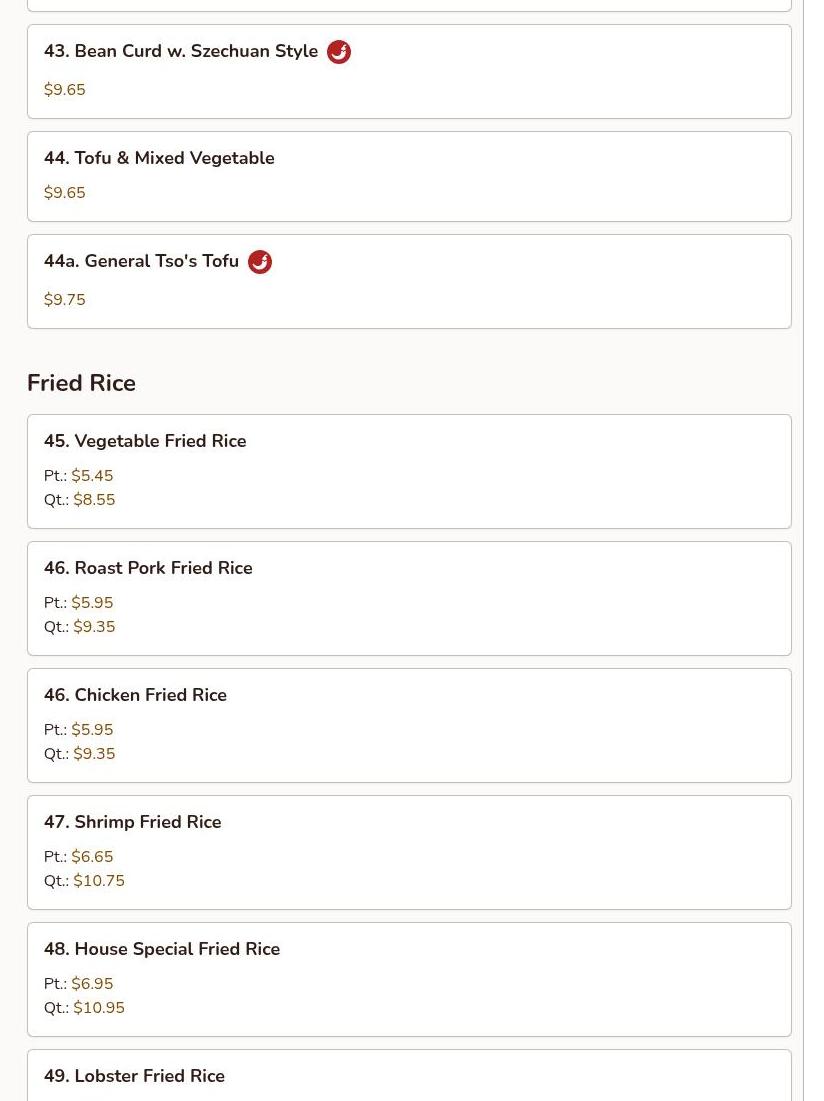Click the $9.75 price of General Tso's Tofu
The width and height of the screenshot is (824, 1101).
65,300
